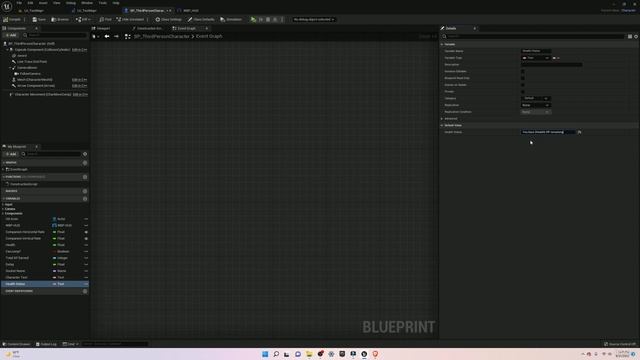Viewport: 640px width, 360px height.
Task: Select ConstructionScript in Functions list
Action: tap(23, 184)
